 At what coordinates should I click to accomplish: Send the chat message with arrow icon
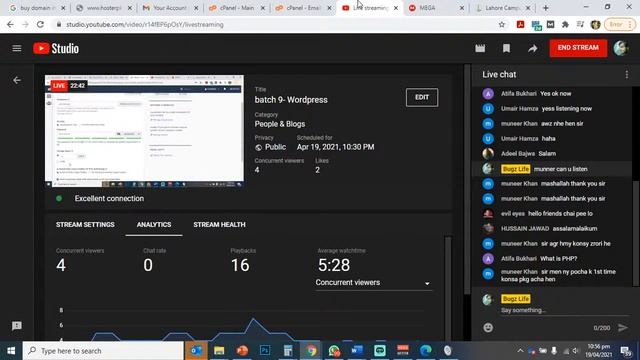tap(622, 327)
